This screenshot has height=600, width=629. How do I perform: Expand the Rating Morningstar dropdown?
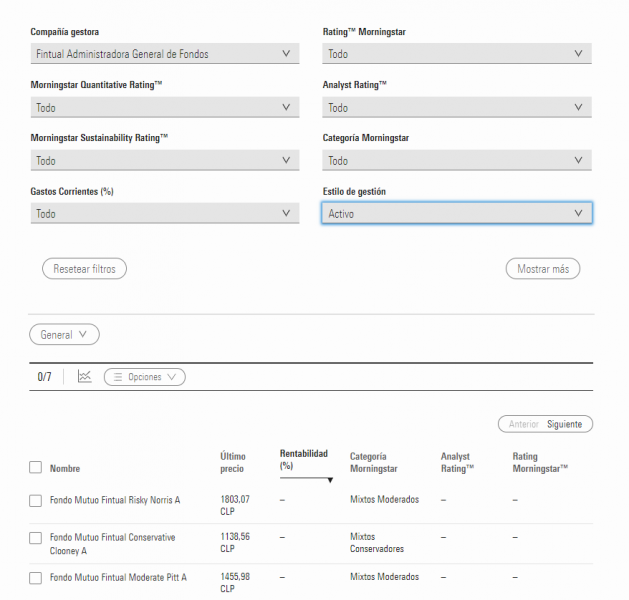pos(457,54)
